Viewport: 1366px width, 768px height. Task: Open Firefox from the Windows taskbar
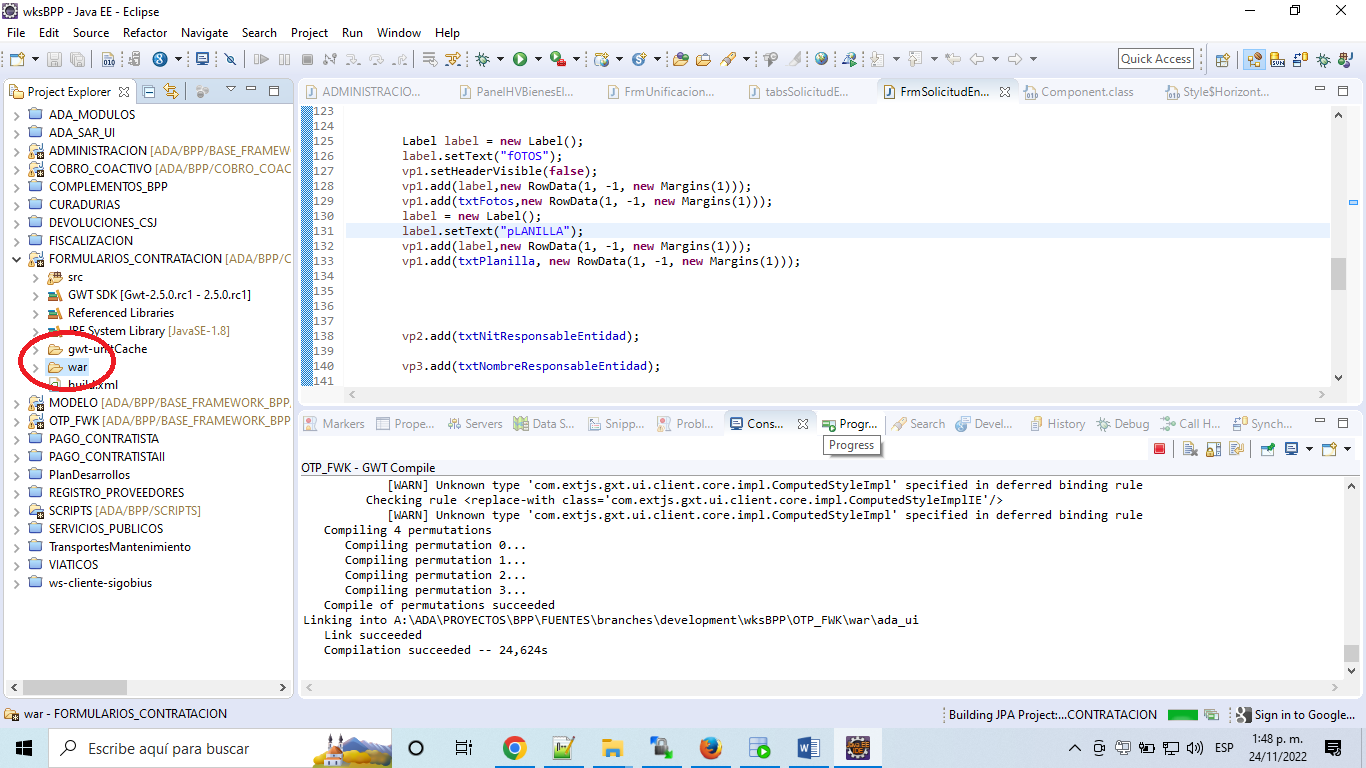point(710,748)
